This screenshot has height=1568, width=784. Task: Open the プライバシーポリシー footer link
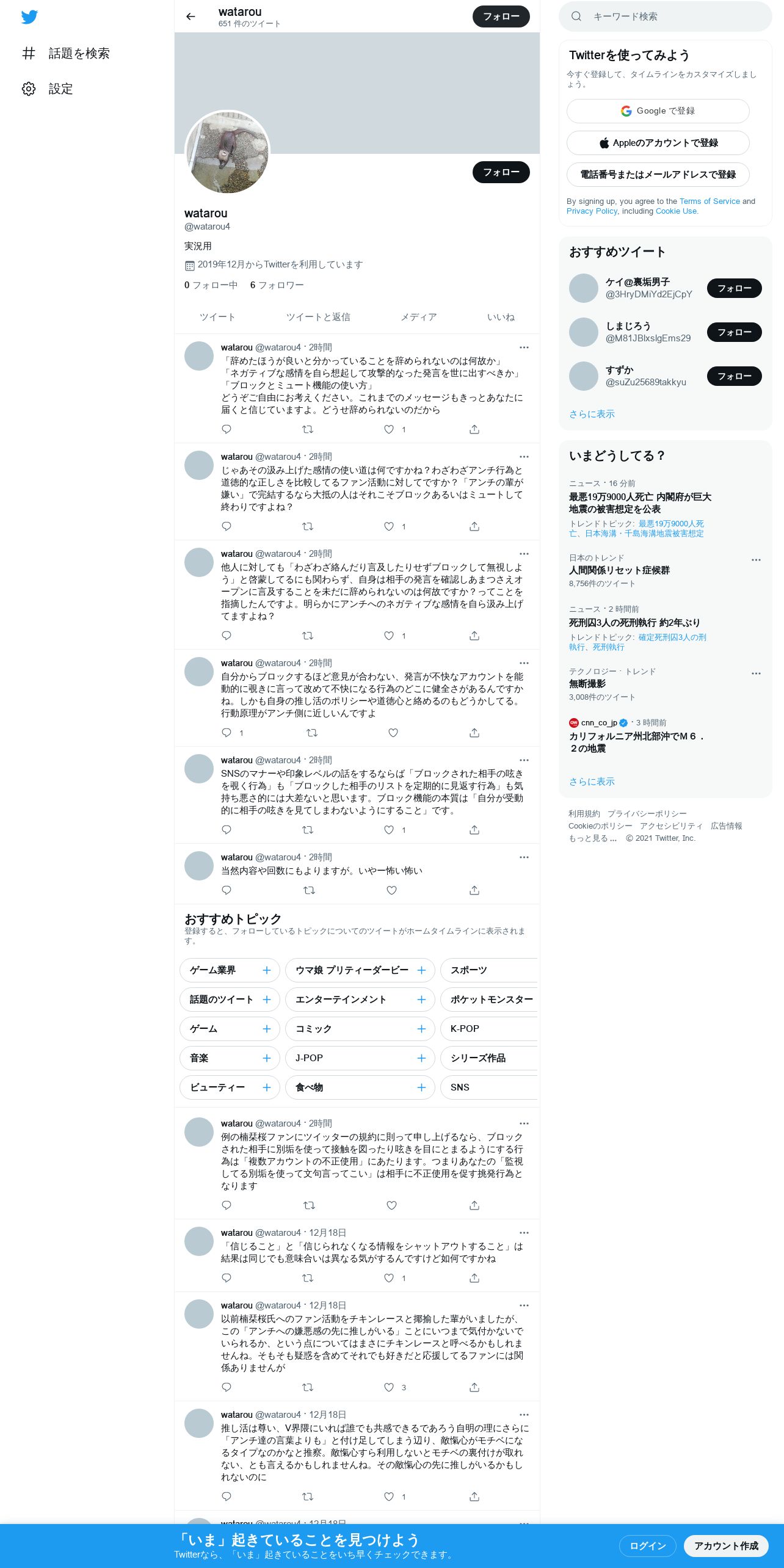click(647, 814)
